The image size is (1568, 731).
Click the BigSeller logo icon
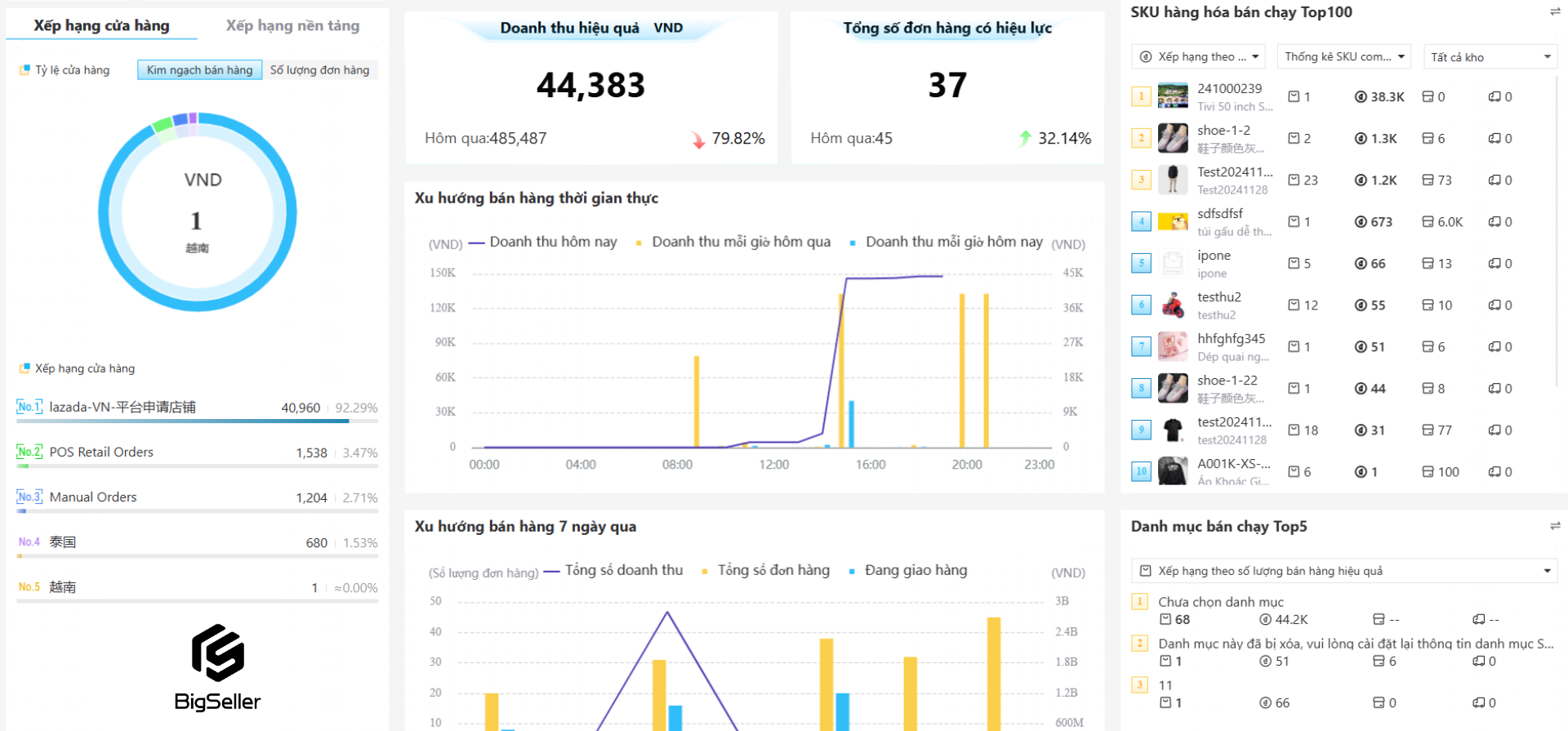click(x=217, y=653)
